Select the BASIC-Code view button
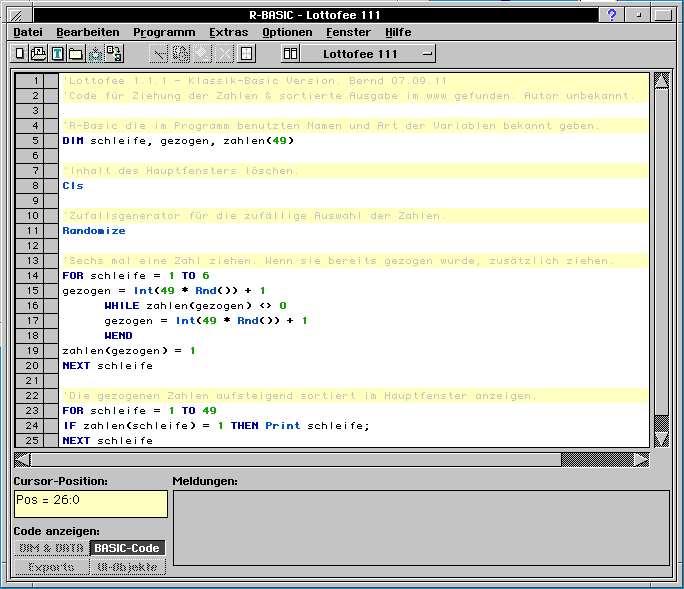Screen dimensions: 684x589 (127, 548)
